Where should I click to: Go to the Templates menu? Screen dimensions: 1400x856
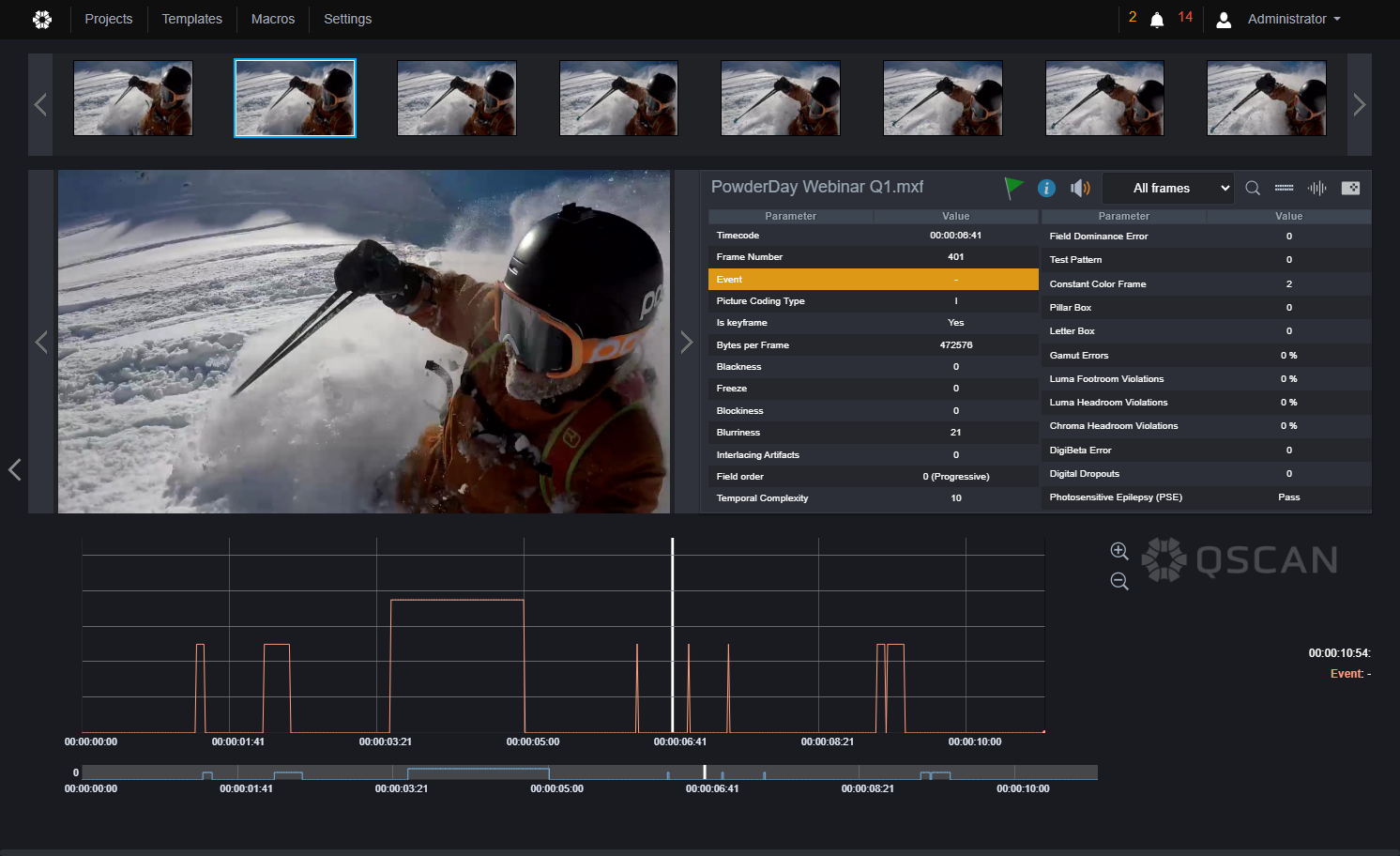pyautogui.click(x=192, y=19)
